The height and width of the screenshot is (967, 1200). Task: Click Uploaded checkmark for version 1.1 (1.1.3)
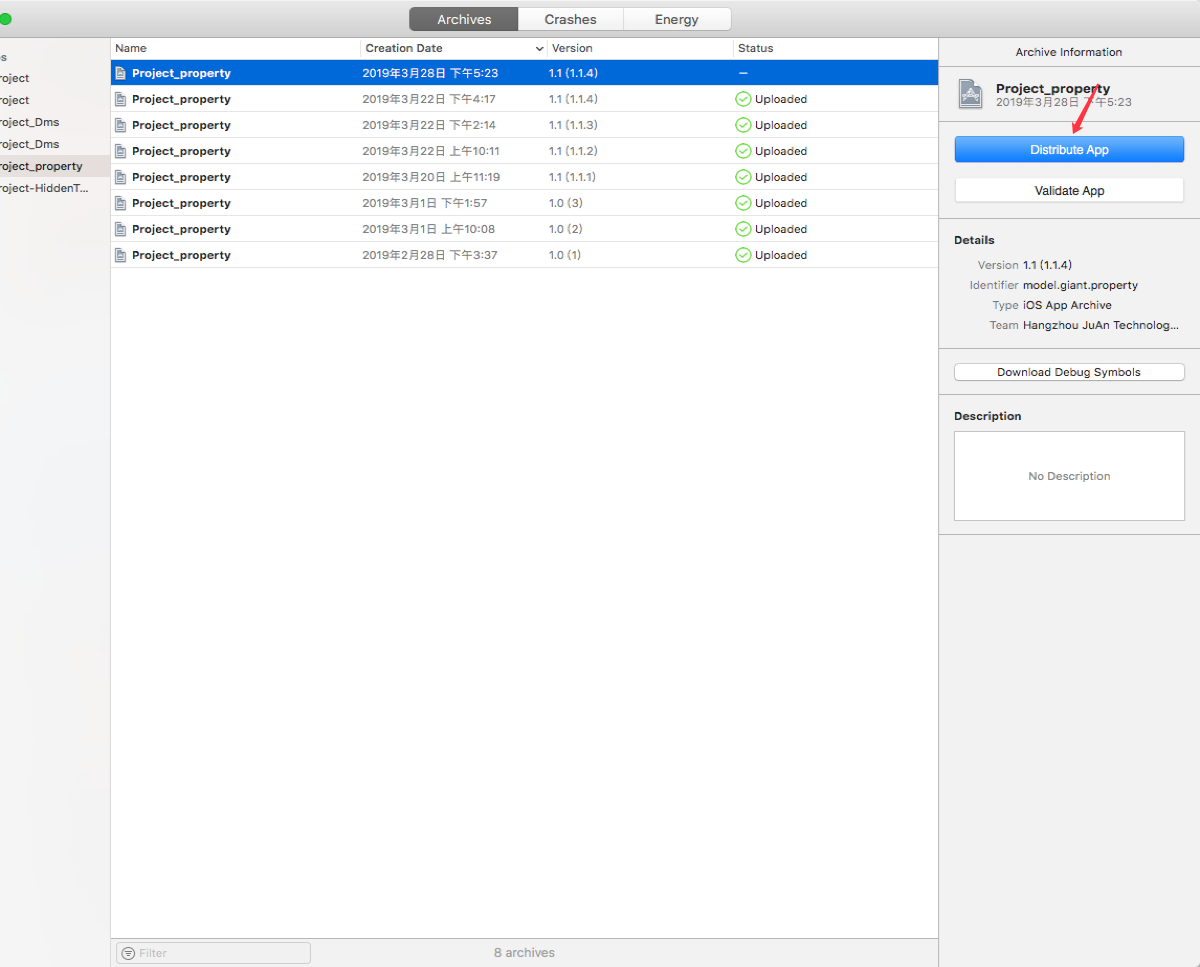point(743,125)
